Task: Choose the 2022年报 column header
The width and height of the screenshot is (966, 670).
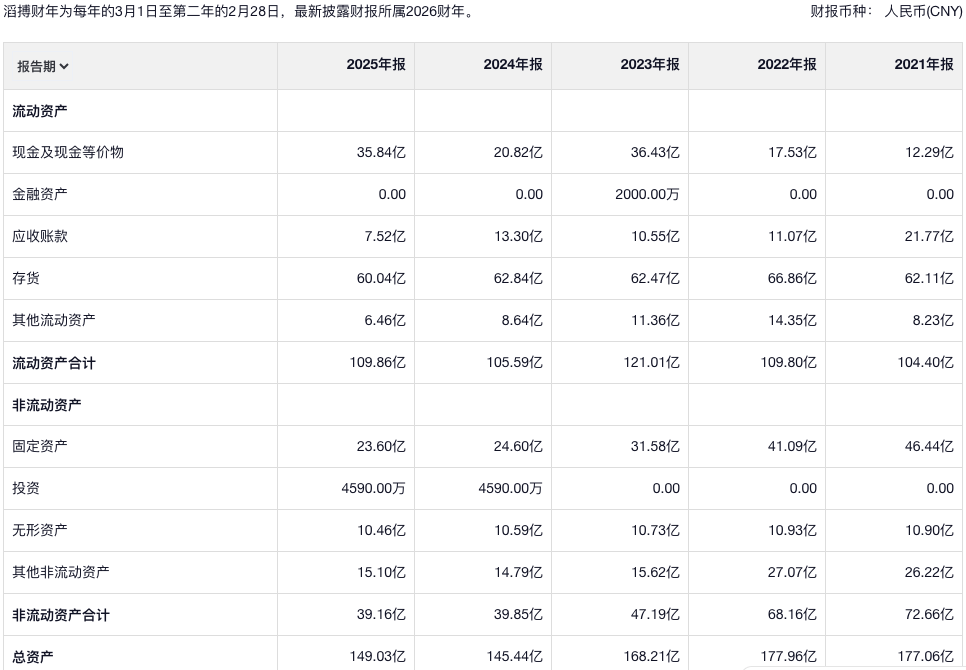Action: click(786, 65)
